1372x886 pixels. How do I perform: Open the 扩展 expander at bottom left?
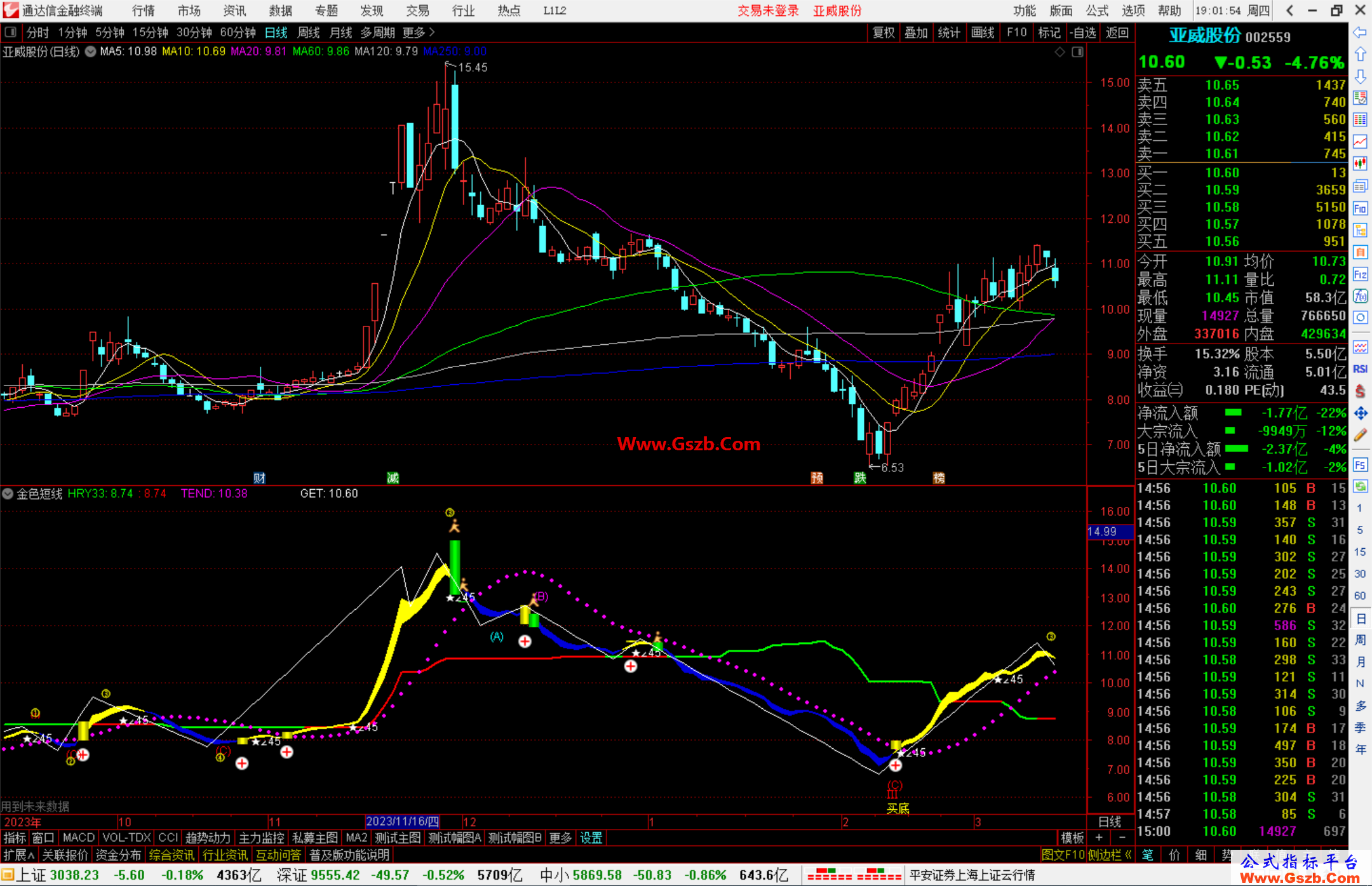pos(19,855)
